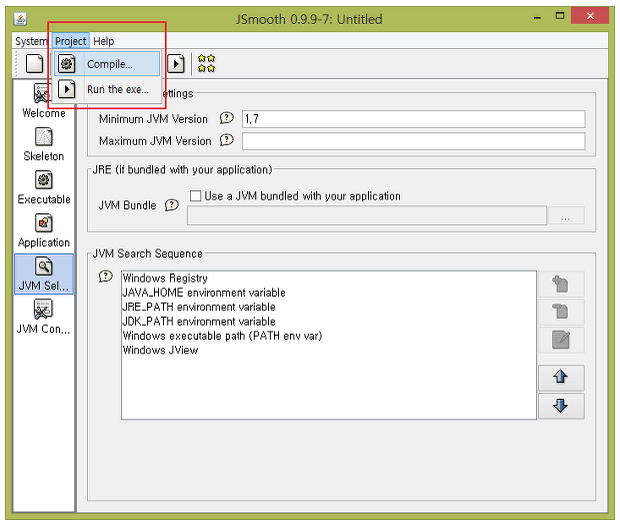Select Windows Registry in search sequence
This screenshot has height=525, width=620.
tap(329, 278)
